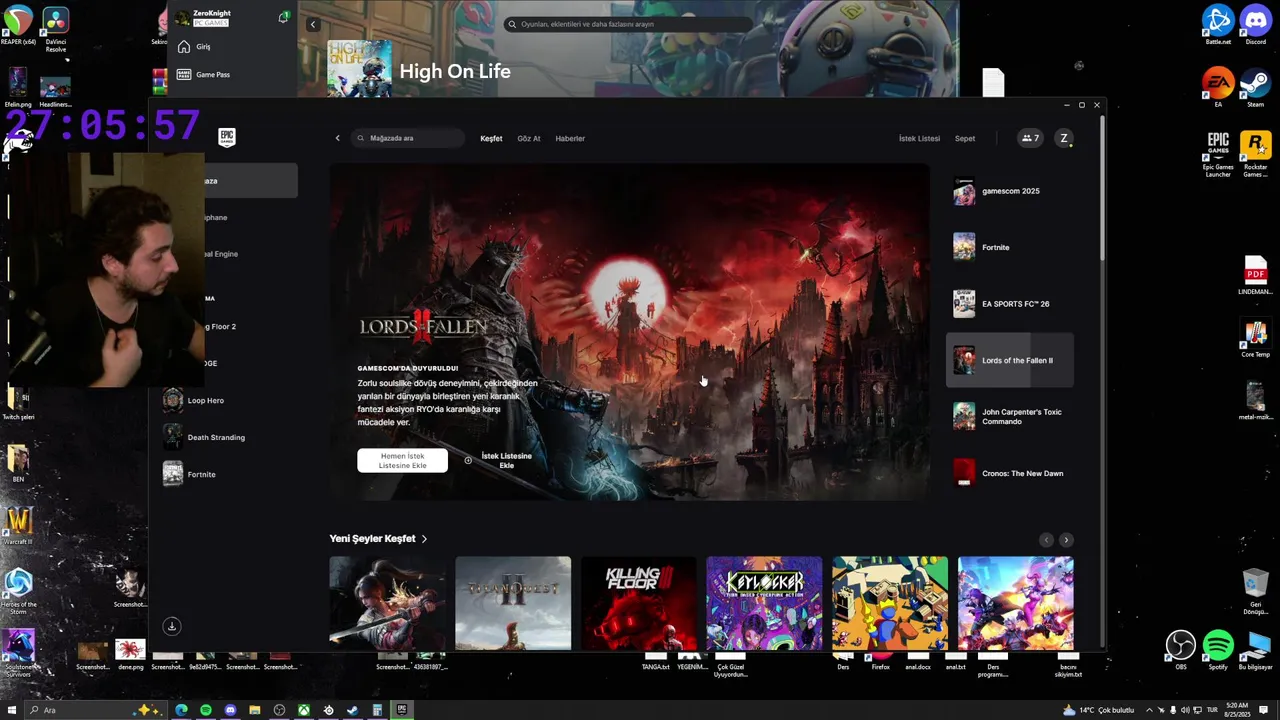
Task: Click the Mağazada ara search field
Action: 408,138
